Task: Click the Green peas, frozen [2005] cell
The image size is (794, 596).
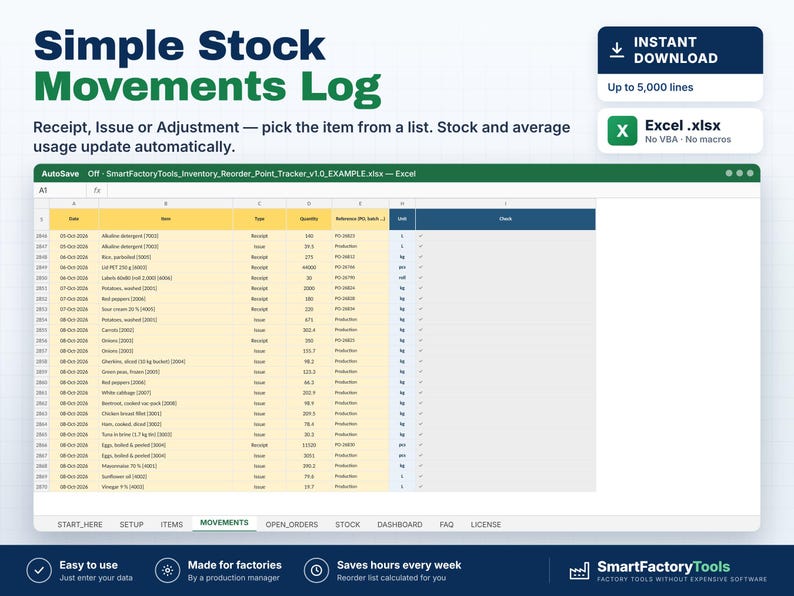Action: point(166,372)
